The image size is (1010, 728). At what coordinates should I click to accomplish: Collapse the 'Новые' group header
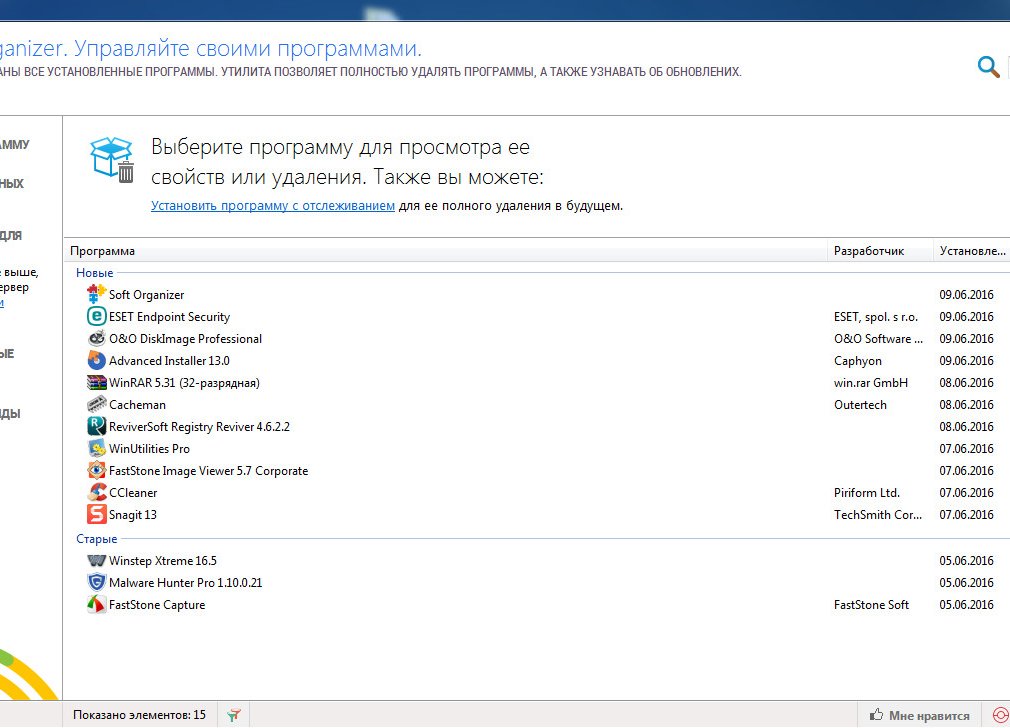(95, 273)
